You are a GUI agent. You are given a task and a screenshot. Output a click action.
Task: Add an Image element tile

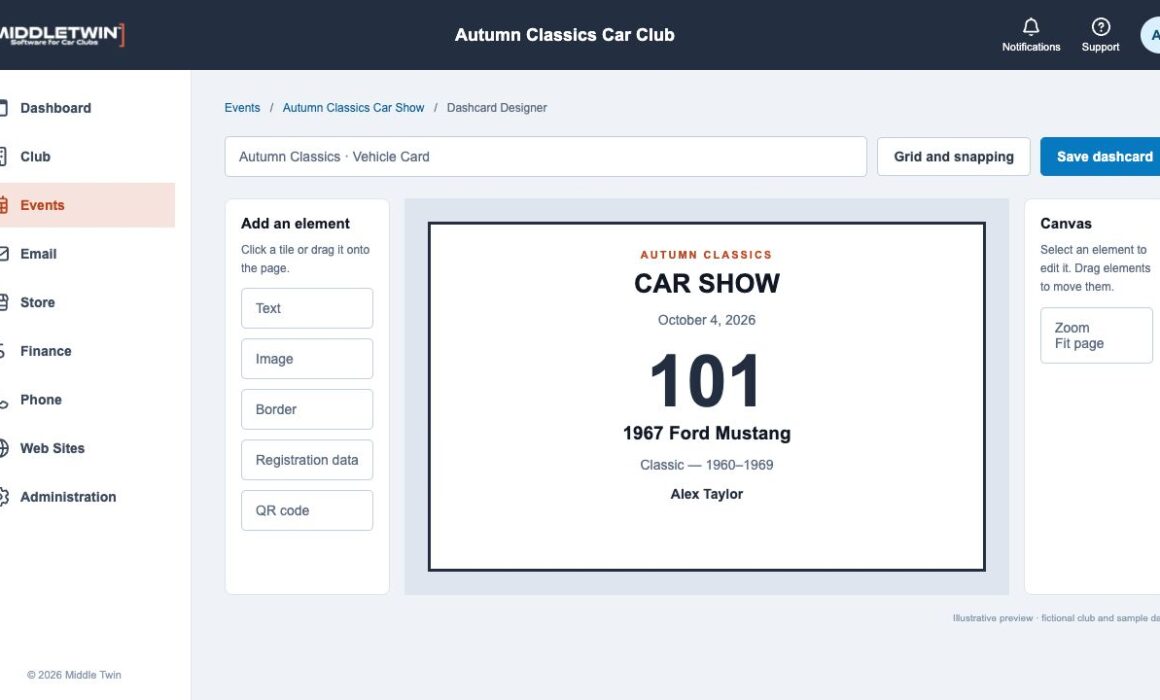tap(306, 359)
